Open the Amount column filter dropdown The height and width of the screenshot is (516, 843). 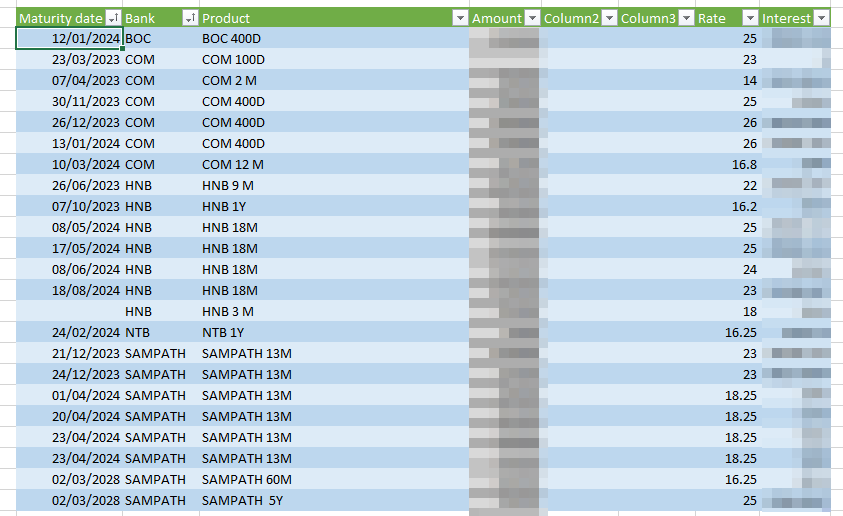pyautogui.click(x=532, y=18)
